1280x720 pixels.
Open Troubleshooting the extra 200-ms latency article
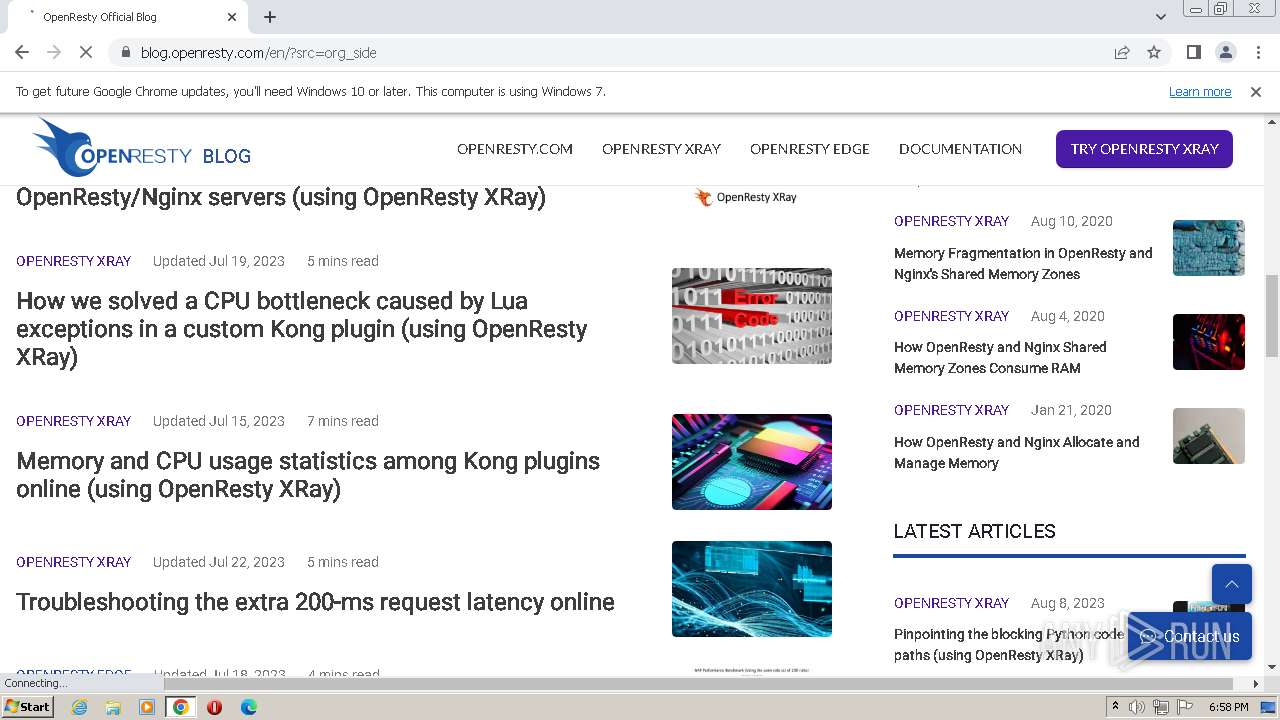click(x=315, y=602)
